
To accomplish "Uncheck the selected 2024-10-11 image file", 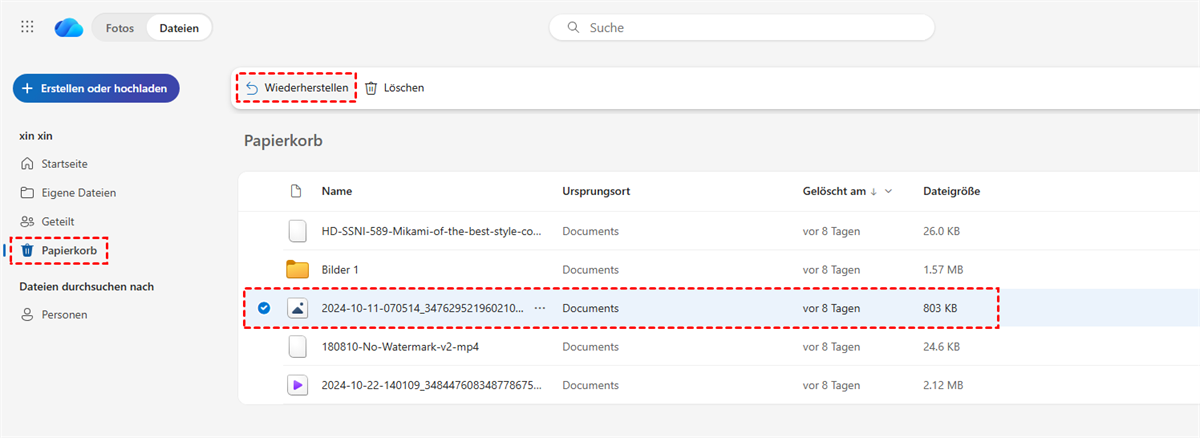I will [x=264, y=308].
